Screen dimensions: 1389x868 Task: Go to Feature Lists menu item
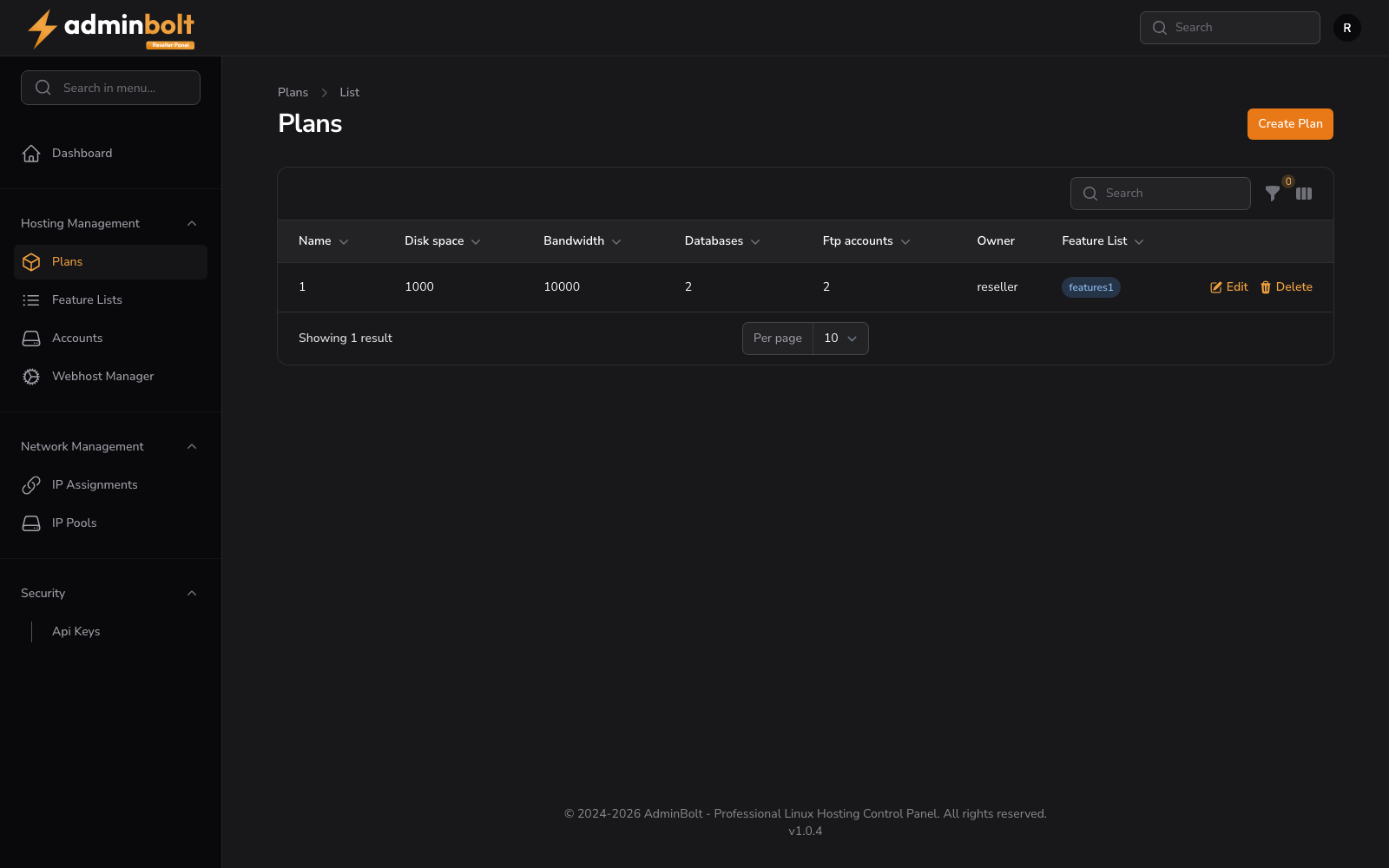[110, 300]
